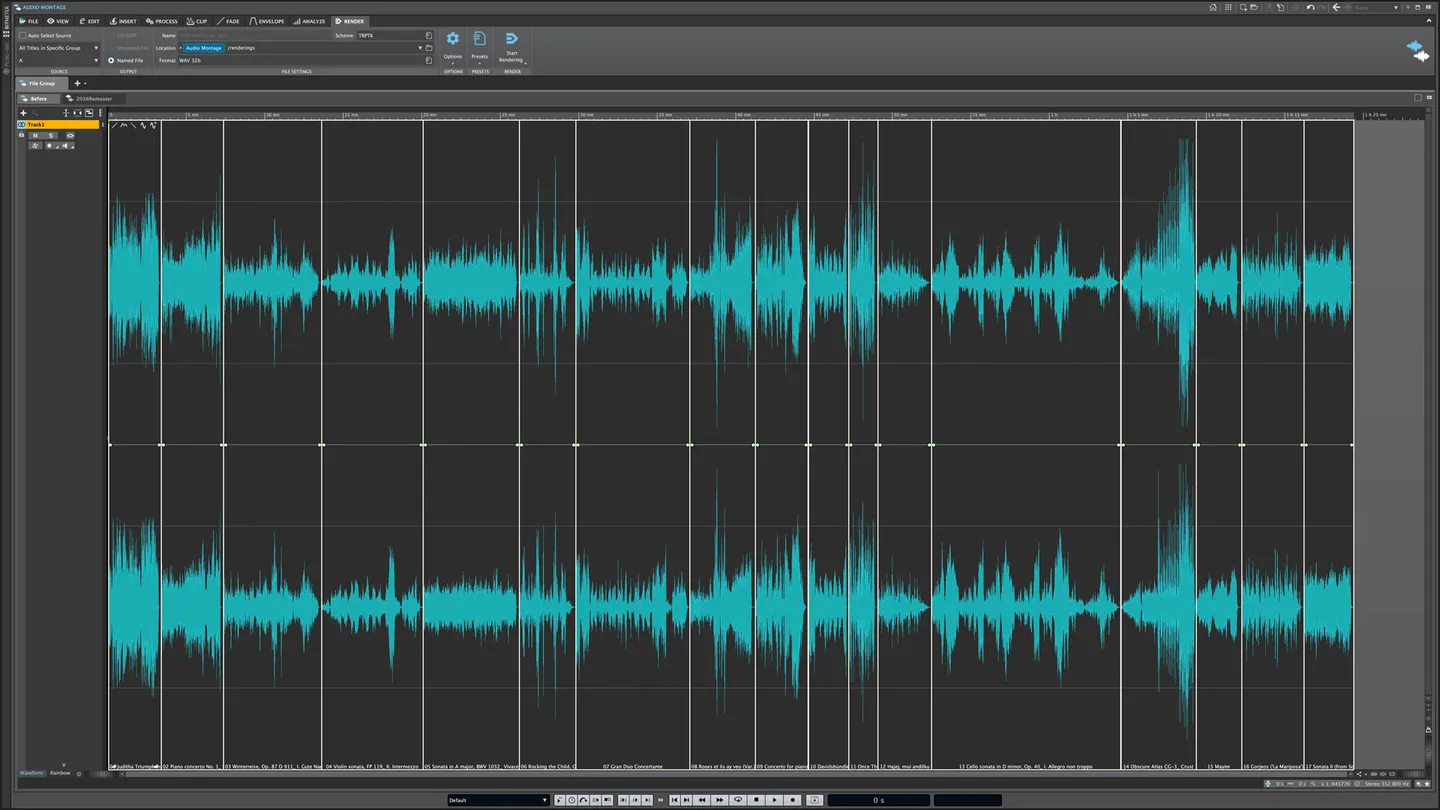1440x810 pixels.
Task: Click the Record button in transport bar
Action: [x=793, y=800]
